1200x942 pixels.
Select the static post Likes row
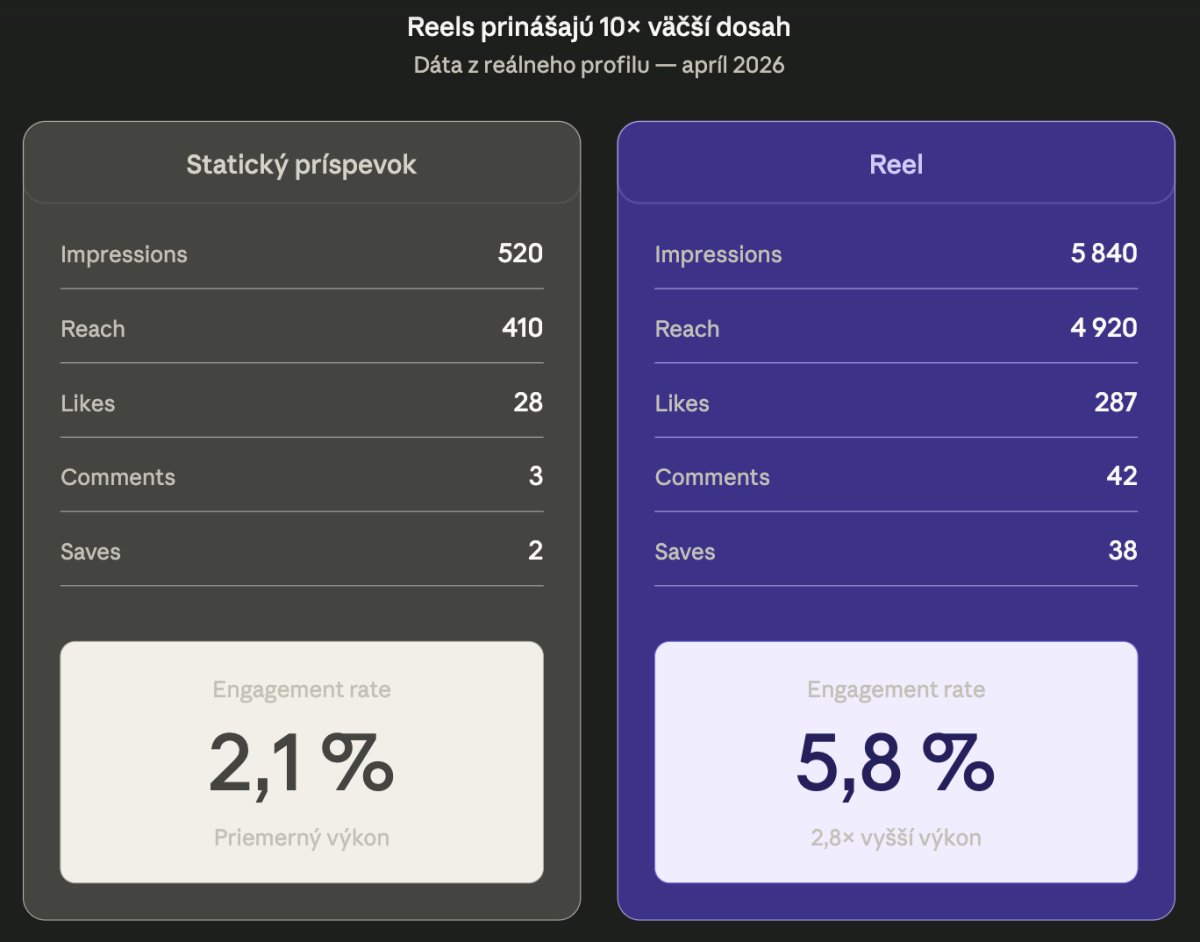(301, 403)
